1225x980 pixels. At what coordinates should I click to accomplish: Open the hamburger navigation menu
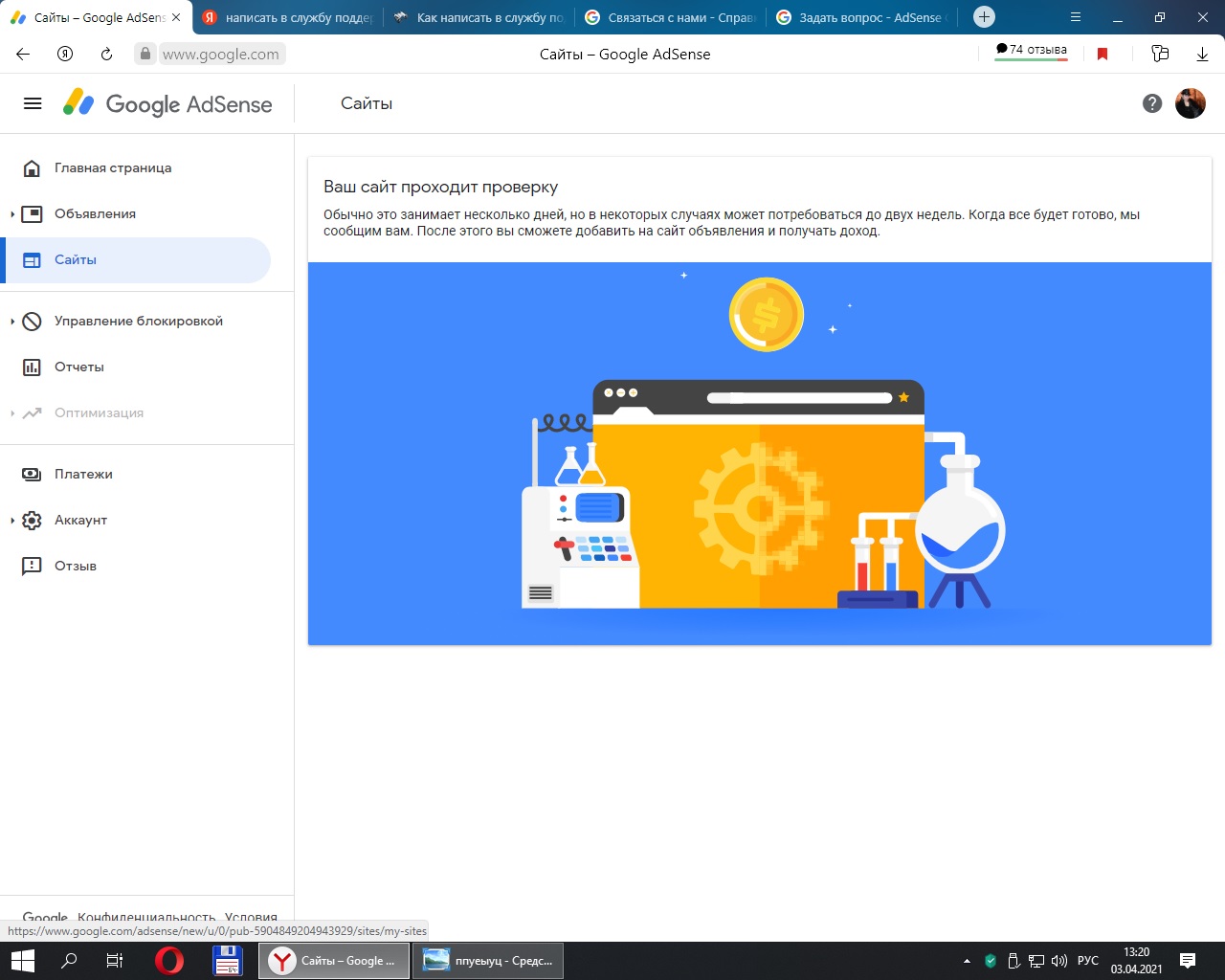pyautogui.click(x=33, y=103)
